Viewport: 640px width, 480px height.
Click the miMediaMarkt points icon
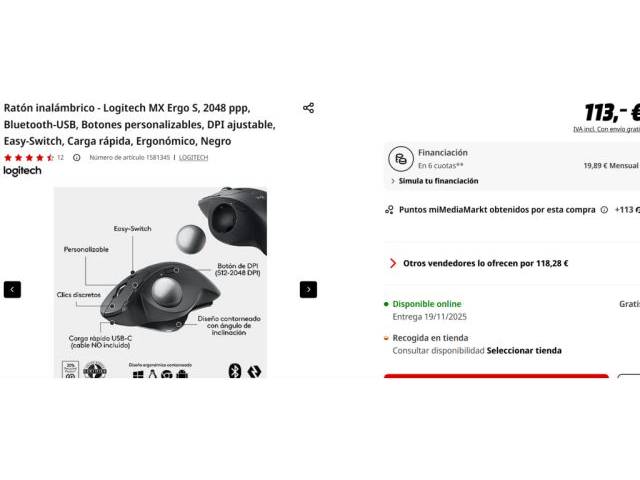point(389,210)
